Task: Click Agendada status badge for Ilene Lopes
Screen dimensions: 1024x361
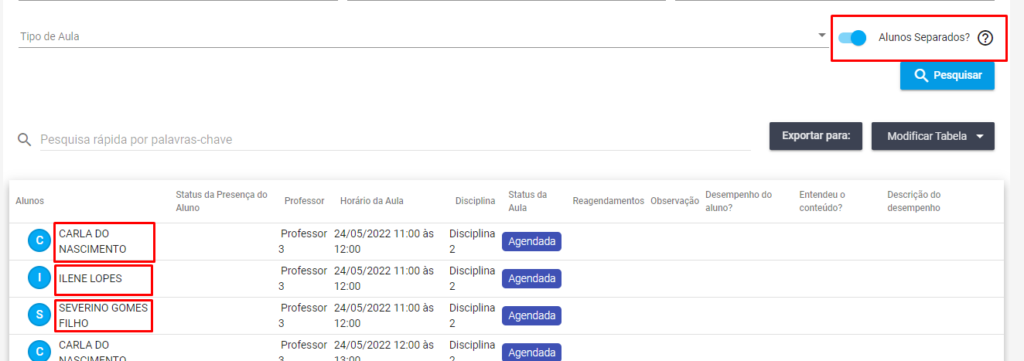Action: 532,279
